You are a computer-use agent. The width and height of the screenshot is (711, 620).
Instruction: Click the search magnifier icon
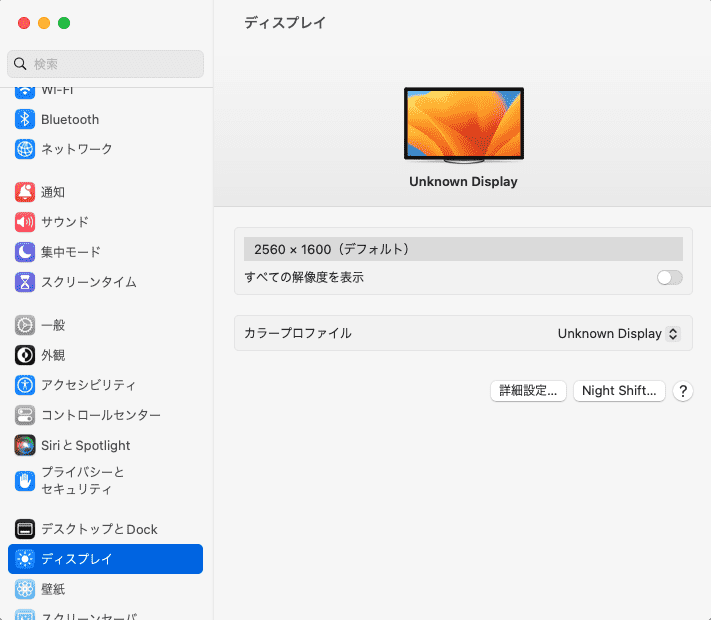(x=20, y=64)
